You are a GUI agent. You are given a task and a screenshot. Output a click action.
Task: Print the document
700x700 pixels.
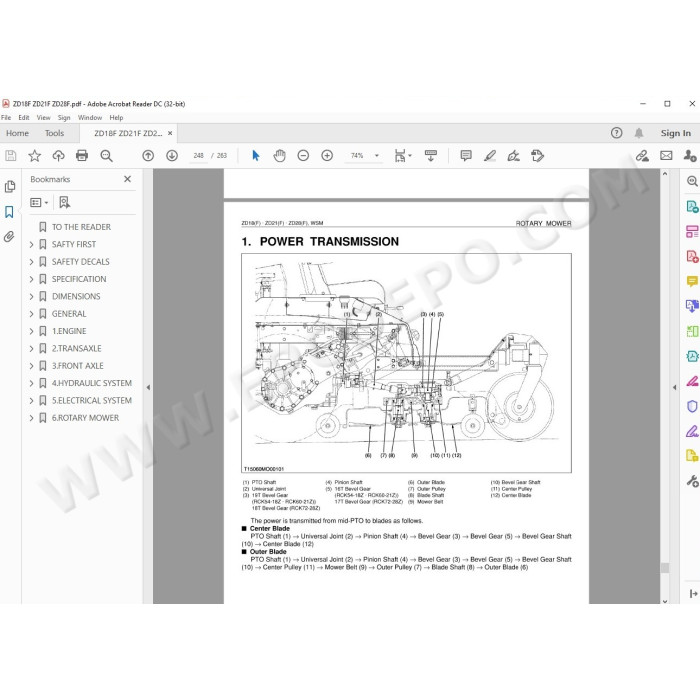[x=82, y=155]
